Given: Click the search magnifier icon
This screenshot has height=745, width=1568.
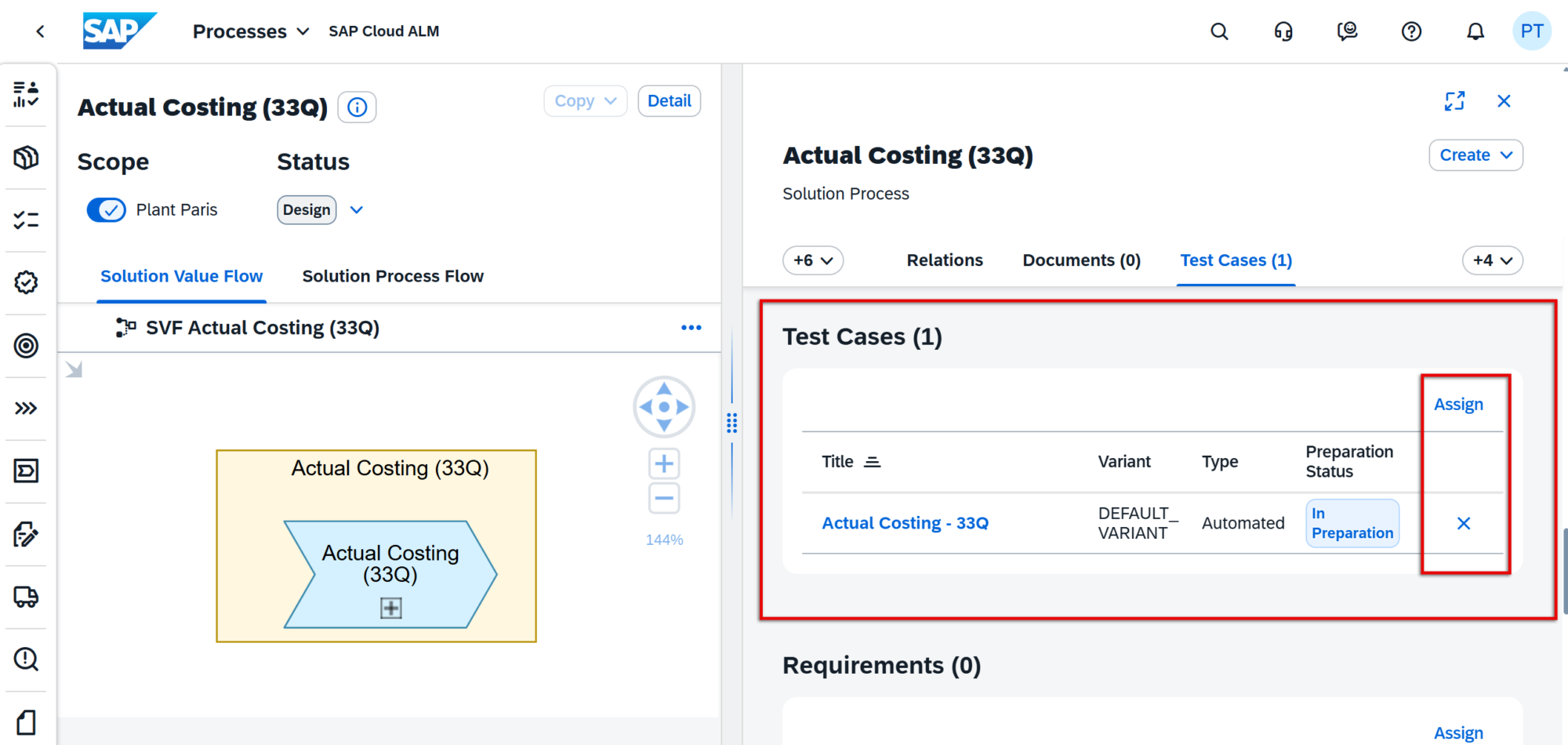Looking at the screenshot, I should point(1219,31).
